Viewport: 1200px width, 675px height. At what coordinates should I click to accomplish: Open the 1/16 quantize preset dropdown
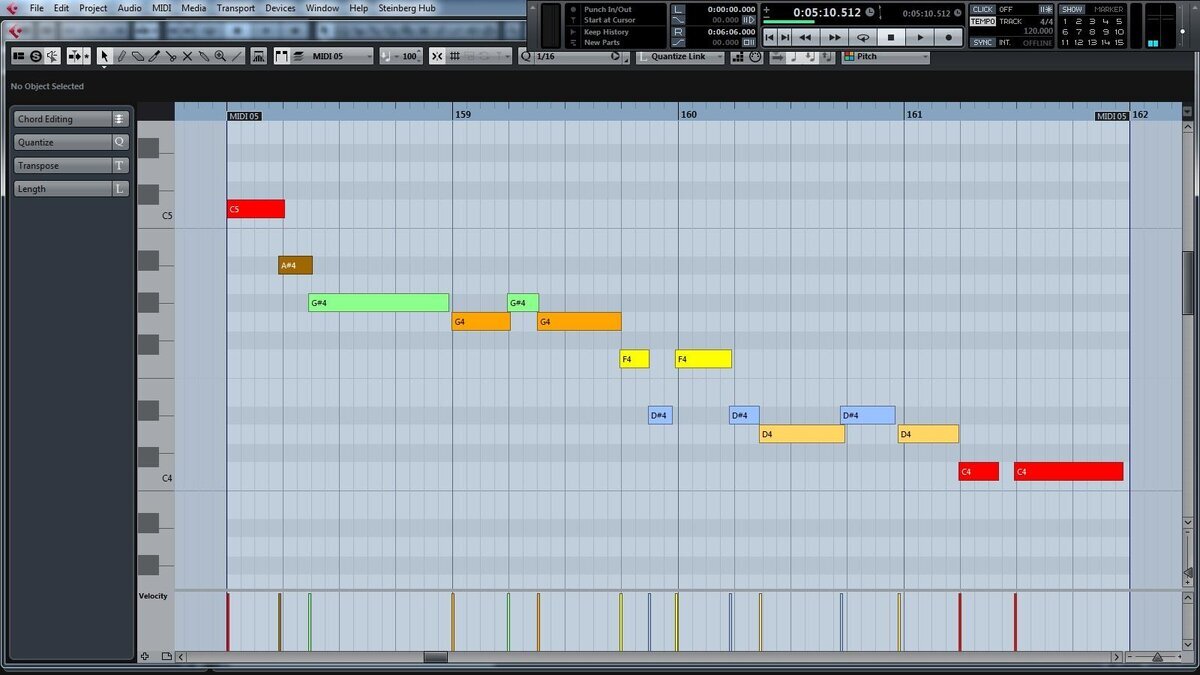tap(578, 57)
